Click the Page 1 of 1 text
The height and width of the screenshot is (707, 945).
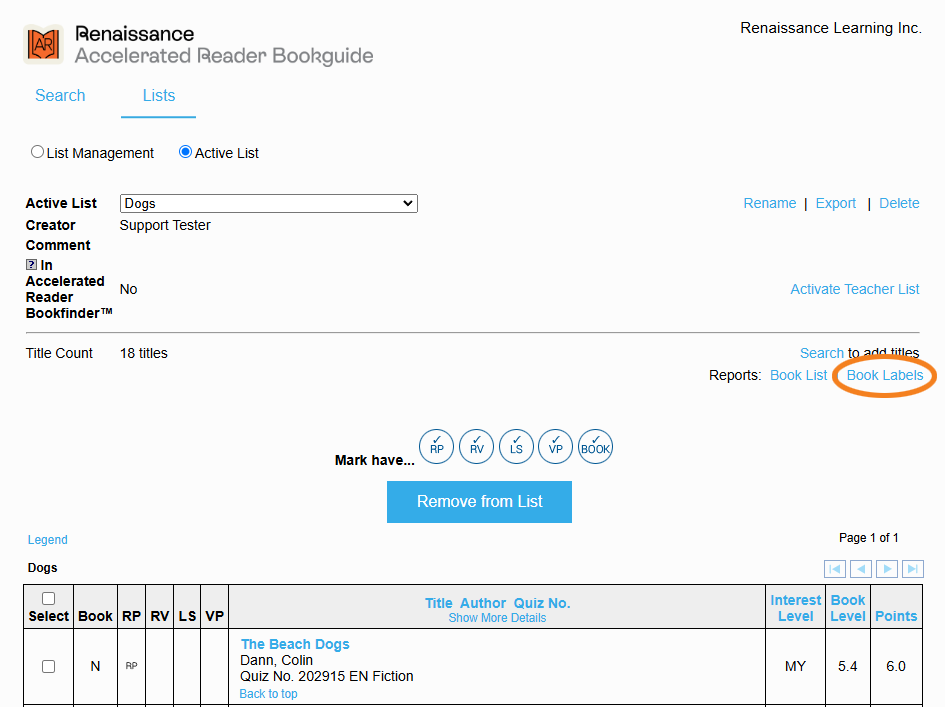pyautogui.click(x=868, y=538)
